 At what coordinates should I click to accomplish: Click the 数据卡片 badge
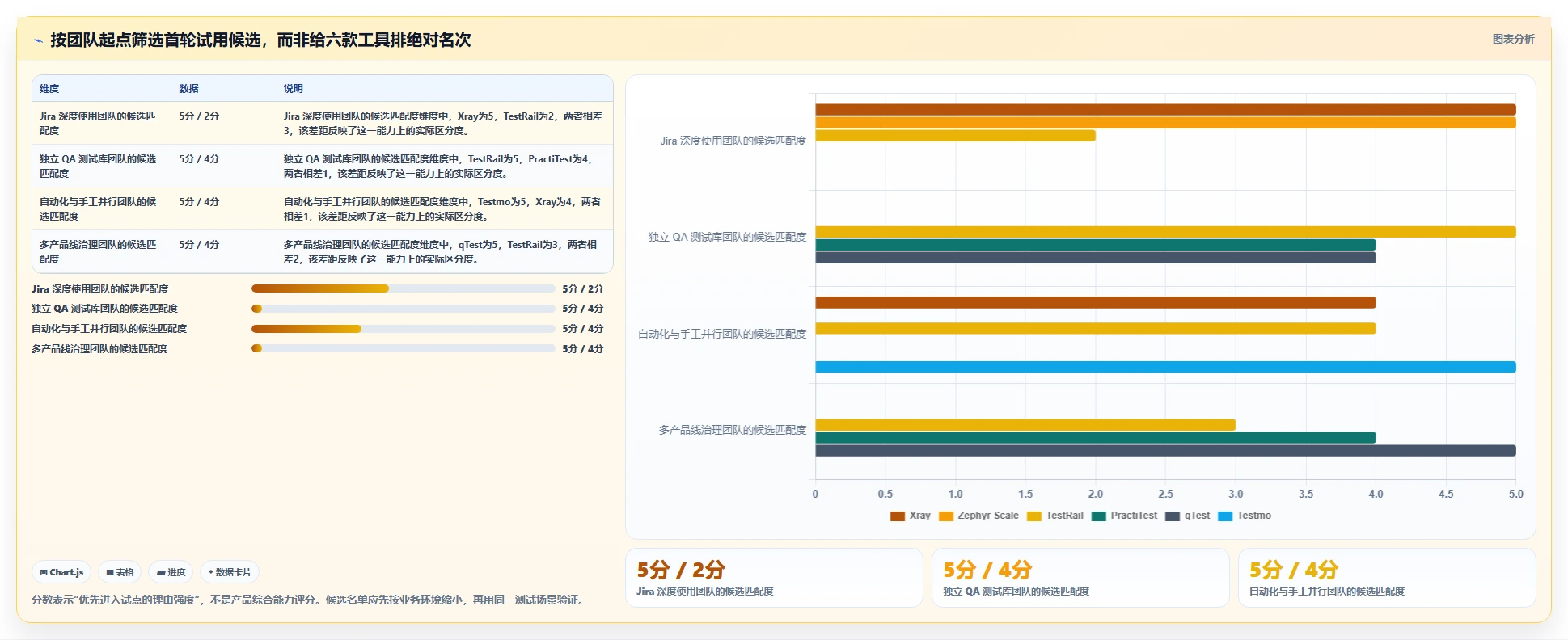pyautogui.click(x=230, y=572)
